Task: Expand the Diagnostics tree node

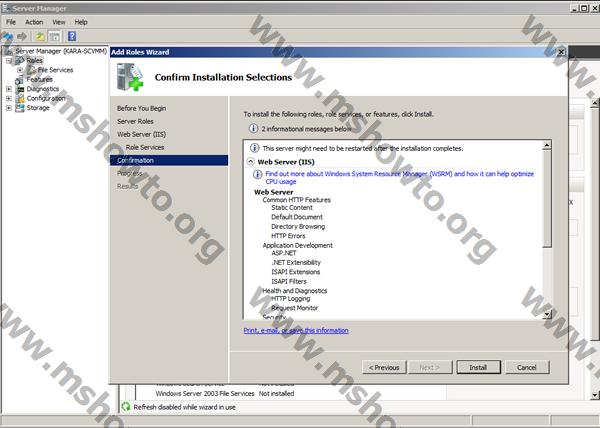Action: [9, 89]
